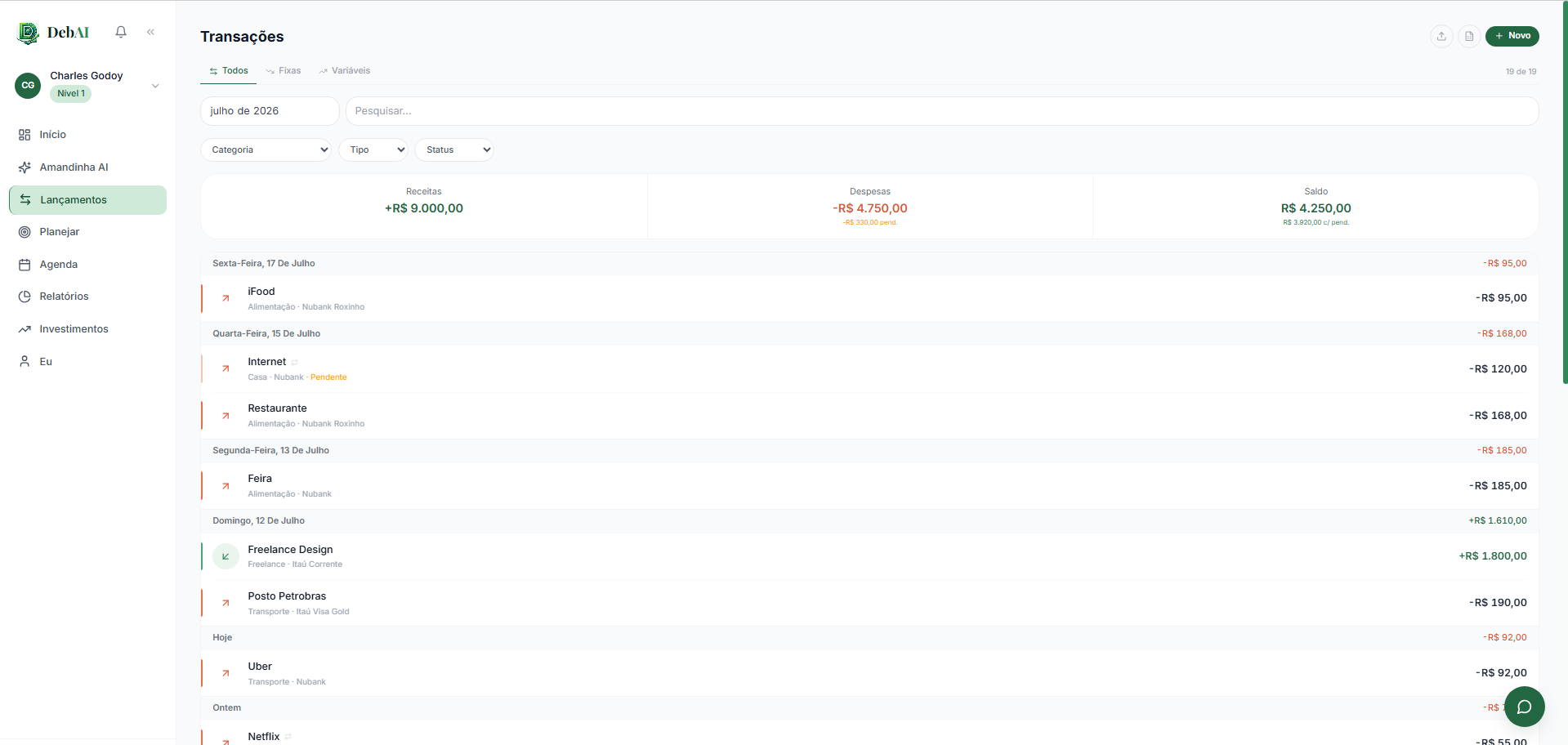The height and width of the screenshot is (745, 1568).
Task: Open Amandinha AI via its sparkle icon
Action: 25,167
